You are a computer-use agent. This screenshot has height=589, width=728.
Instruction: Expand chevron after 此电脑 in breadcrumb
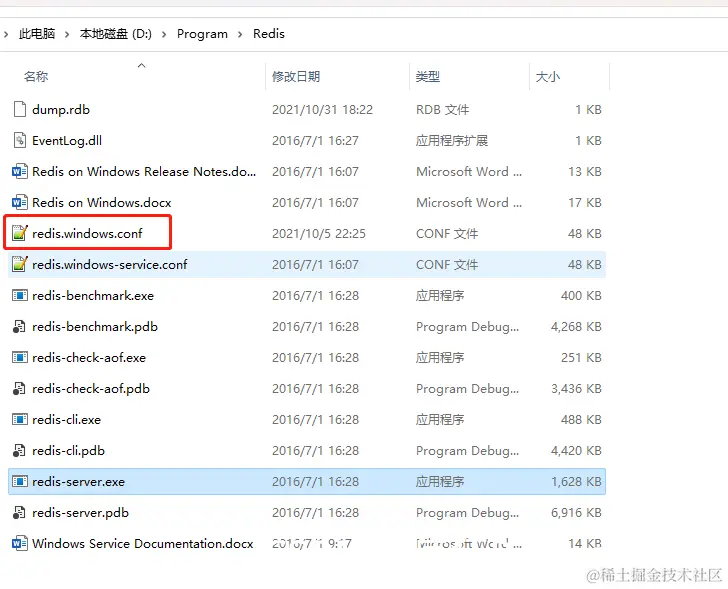pyautogui.click(x=67, y=34)
